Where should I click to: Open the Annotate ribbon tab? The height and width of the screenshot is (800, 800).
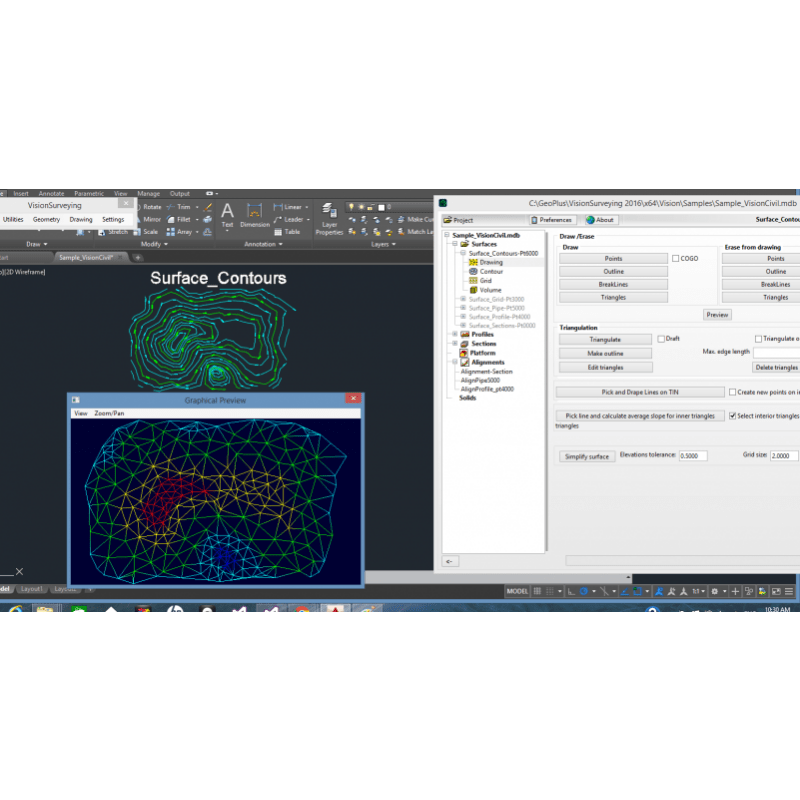[x=52, y=193]
